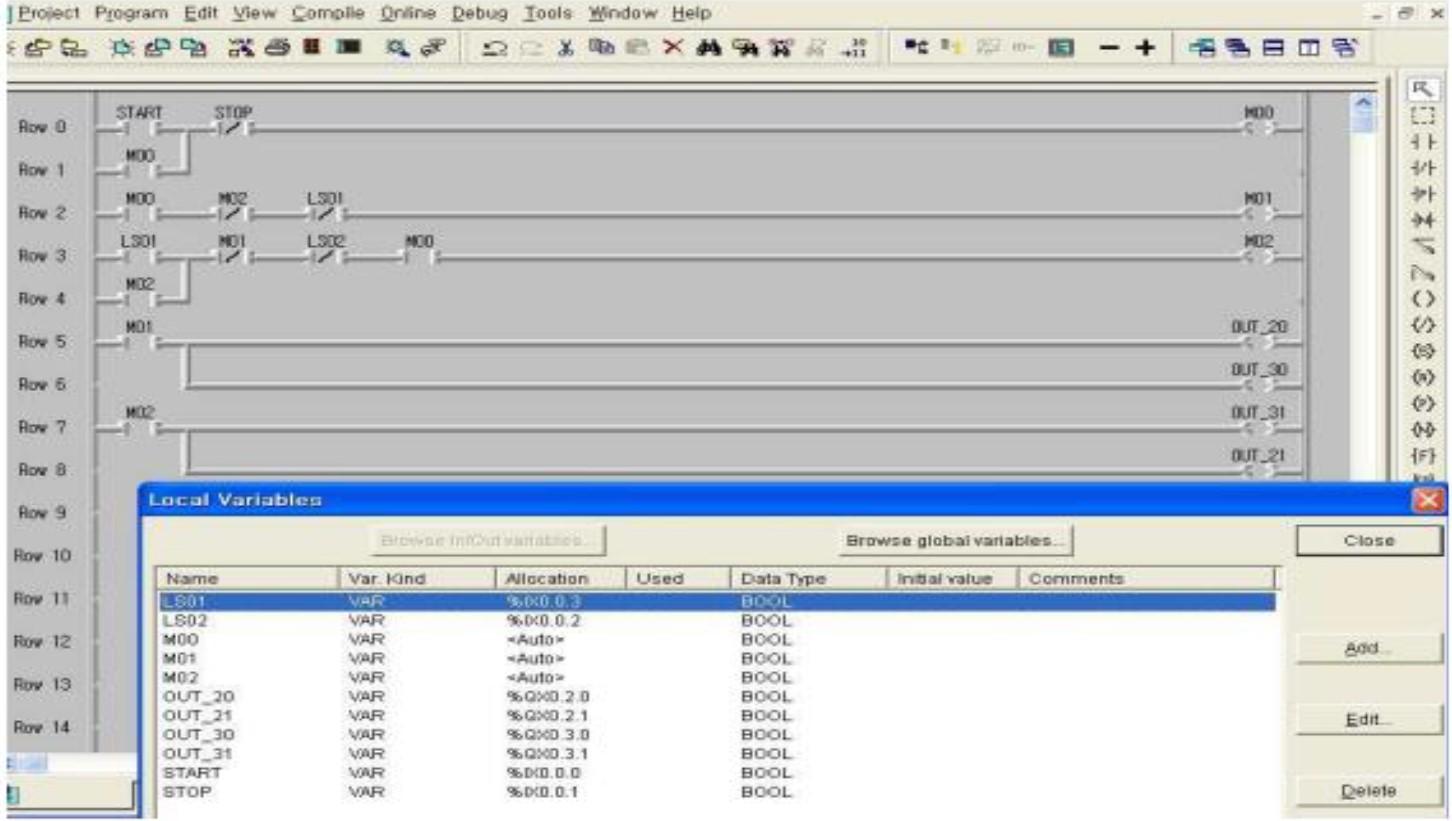Select the dashed rectangle selection tool
This screenshot has height=821, width=1452.
[1422, 118]
